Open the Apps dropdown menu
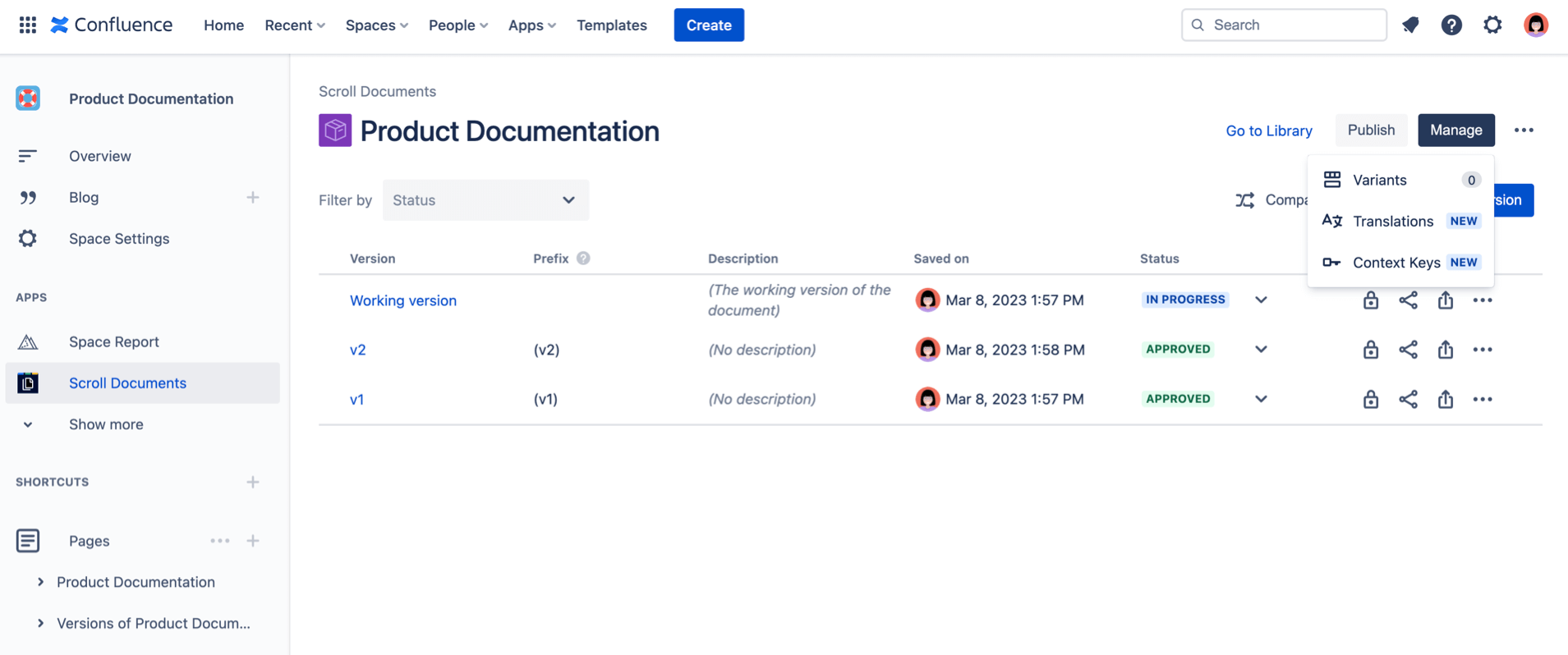Screen dimensions: 1568x655 531,25
